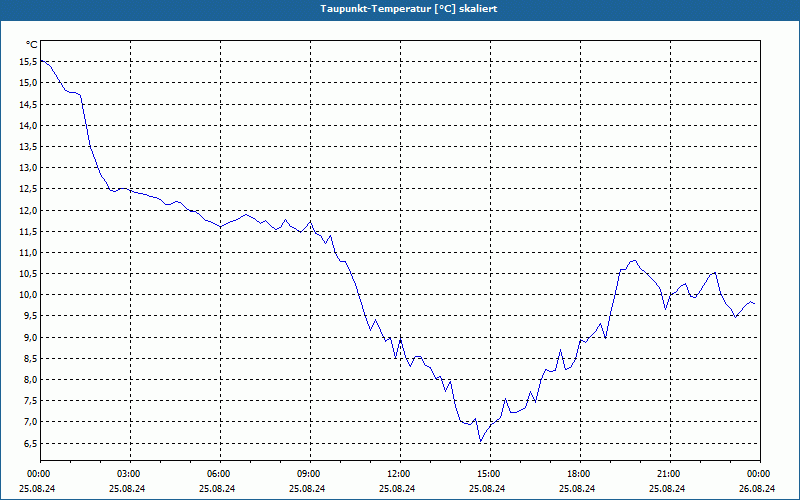Pick the y-axis tick "13,0"
800x500 pixels.
click(28, 168)
